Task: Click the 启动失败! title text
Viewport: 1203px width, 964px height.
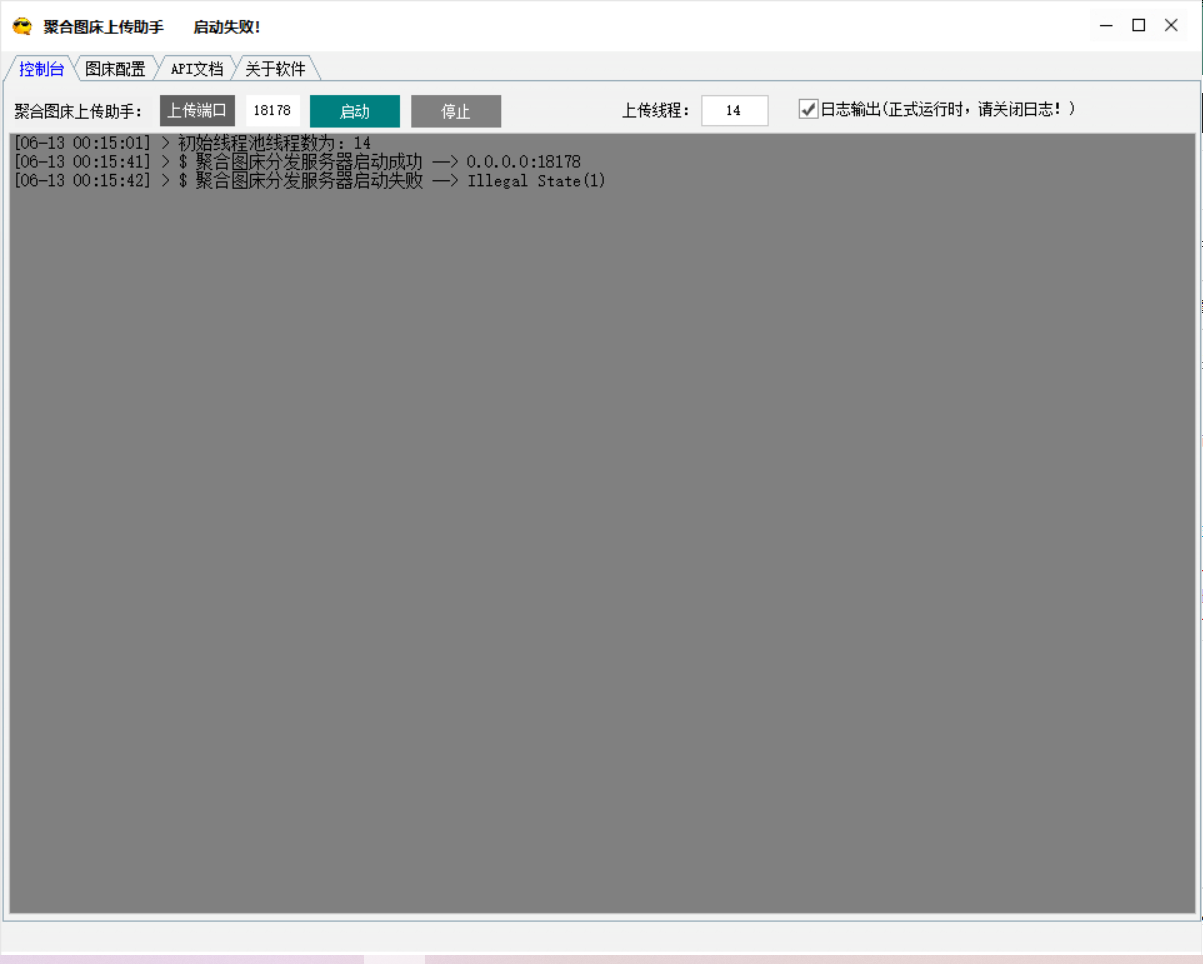Action: 227,27
